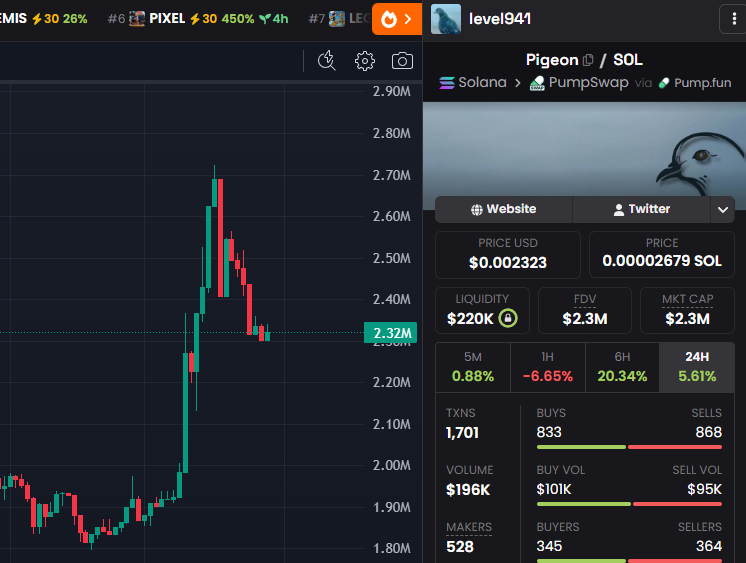746x563 pixels.
Task: Click PIXEL 450% gain figure
Action: pos(238,19)
